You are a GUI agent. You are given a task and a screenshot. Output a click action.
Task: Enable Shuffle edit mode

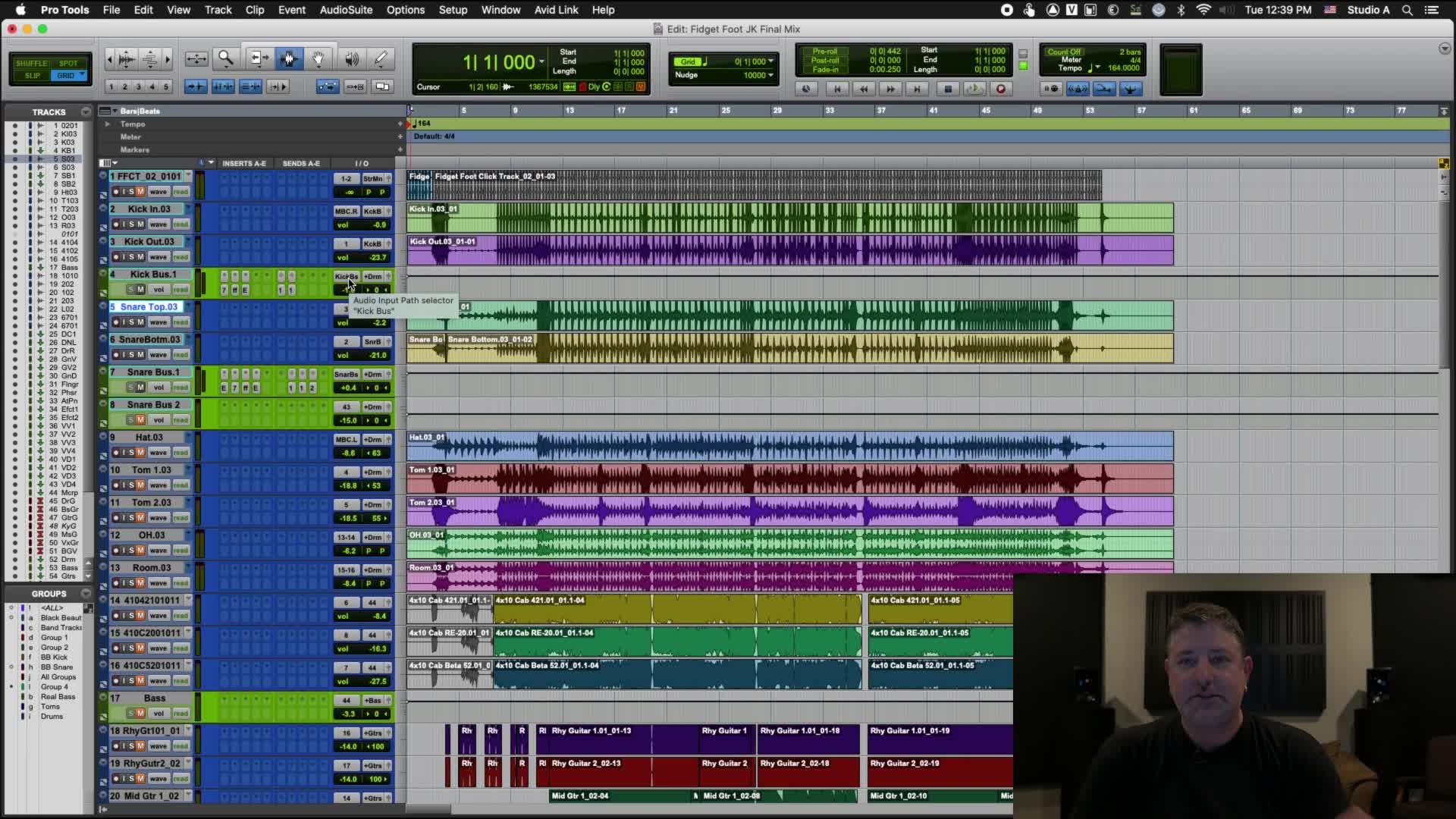[31, 63]
